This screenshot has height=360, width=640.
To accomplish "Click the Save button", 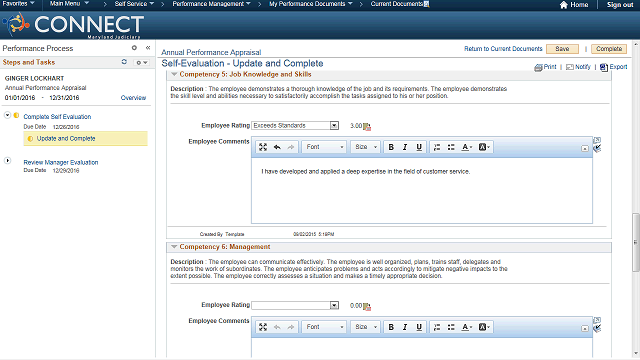I will click(x=562, y=49).
